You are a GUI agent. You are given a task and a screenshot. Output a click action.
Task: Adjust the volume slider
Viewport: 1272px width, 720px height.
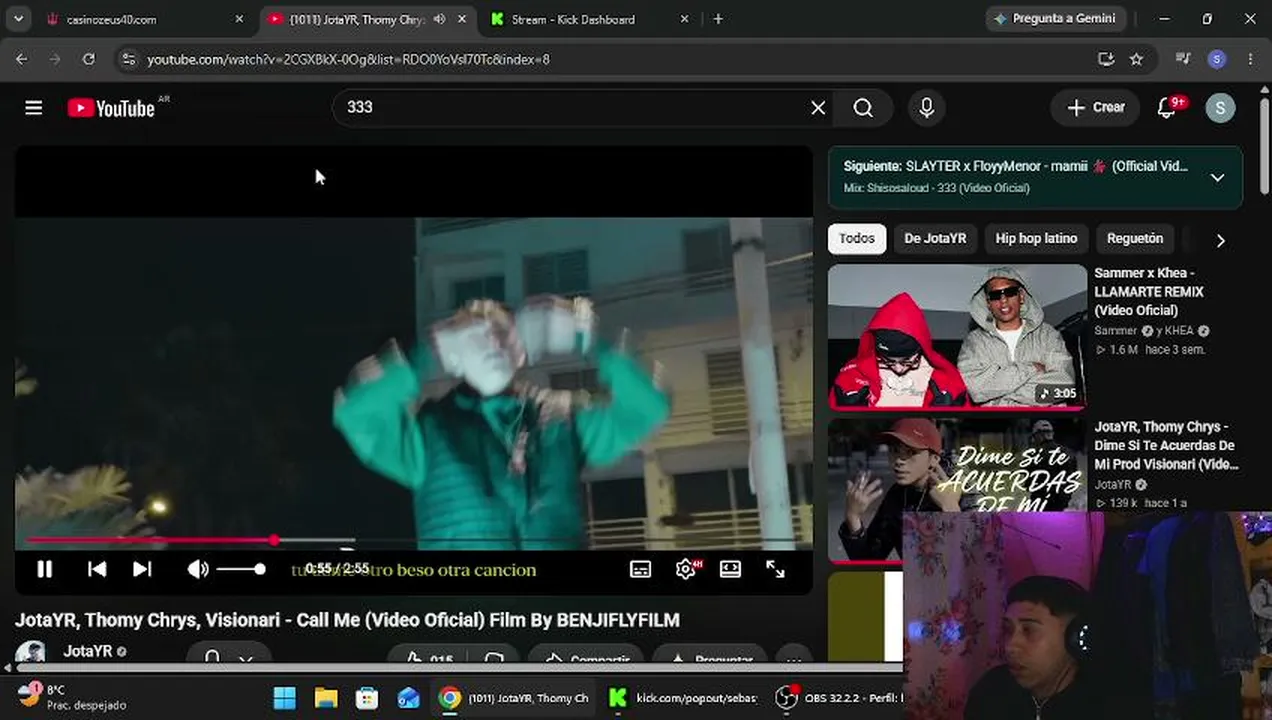[x=241, y=569]
